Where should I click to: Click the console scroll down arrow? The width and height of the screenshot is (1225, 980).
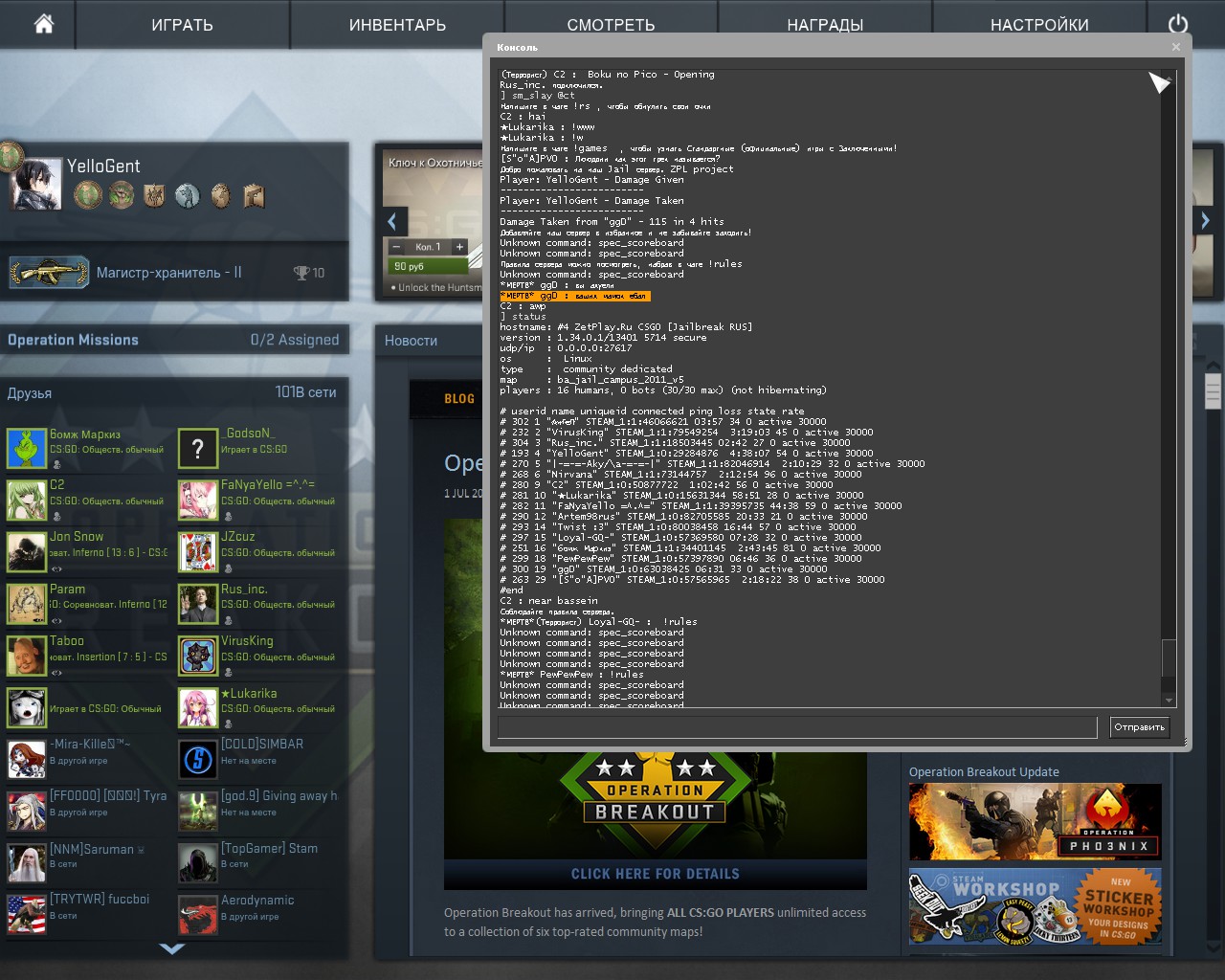click(1169, 701)
